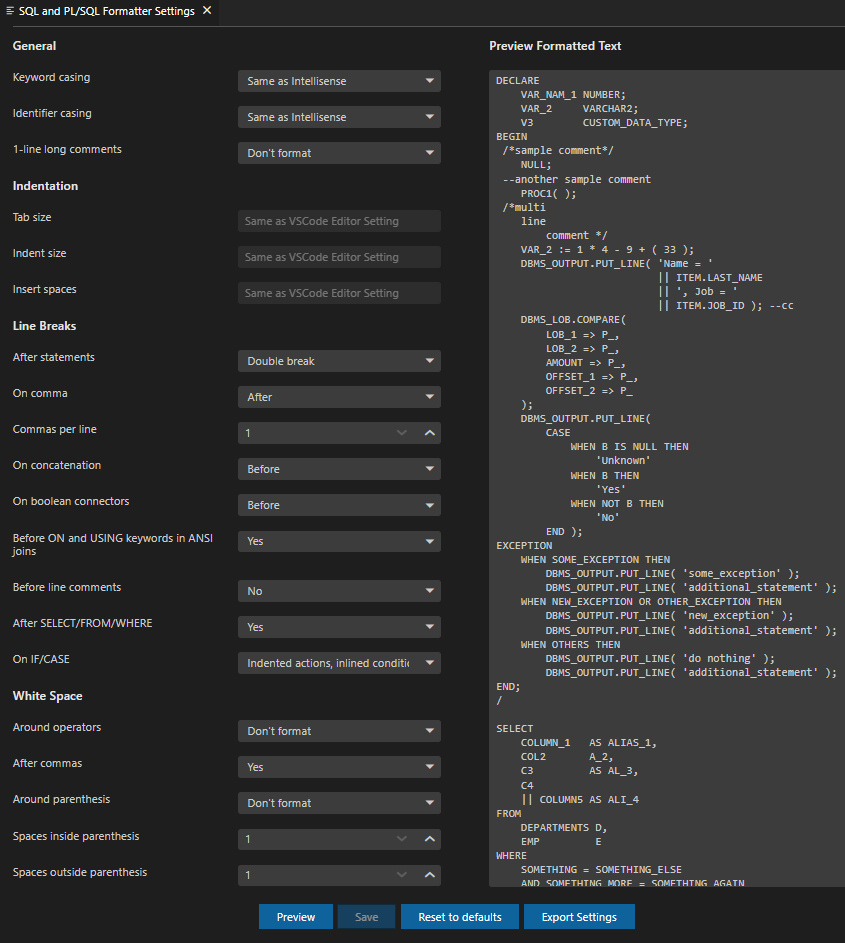Image resolution: width=845 pixels, height=943 pixels.
Task: Increase the Spaces outside parenthesis value
Action: 429,875
